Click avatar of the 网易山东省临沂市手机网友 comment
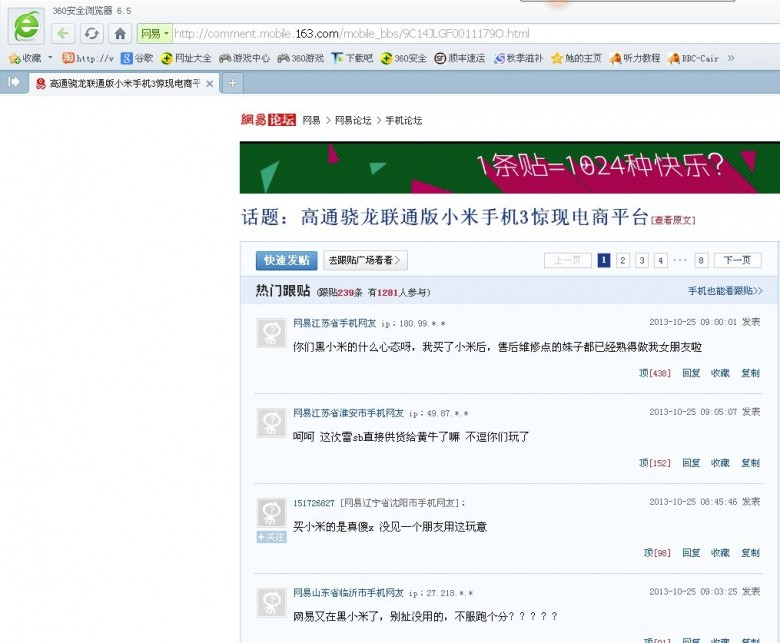This screenshot has width=780, height=643. click(x=271, y=603)
